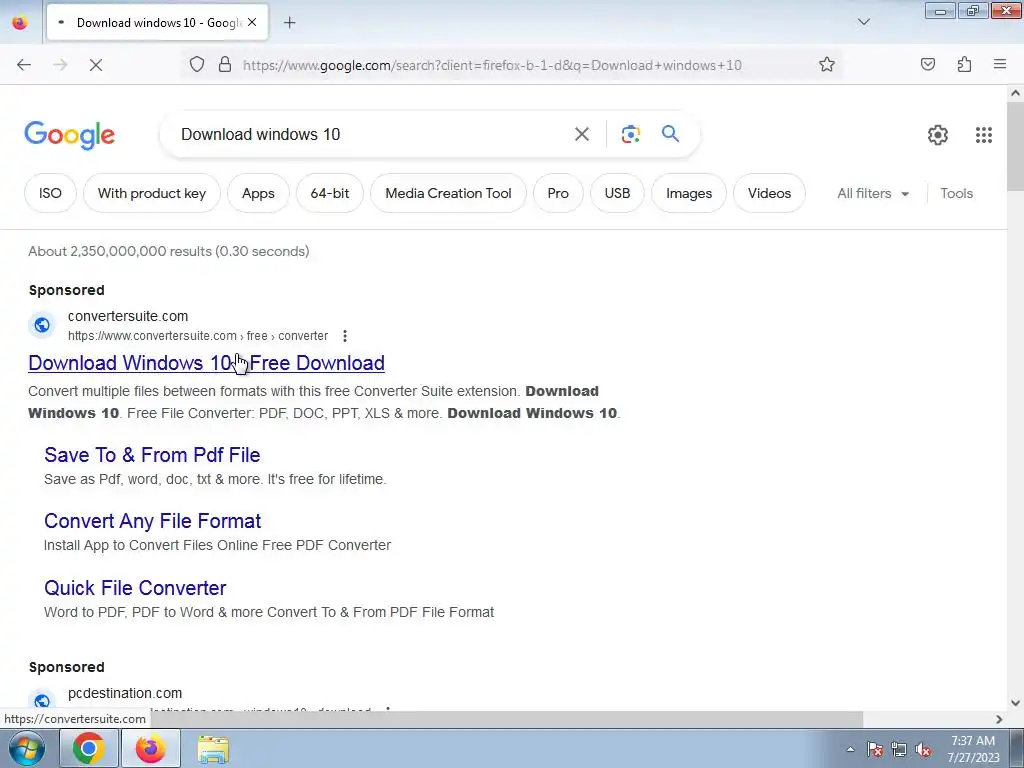Open the Windows Start menu orb
The height and width of the screenshot is (768, 1024).
pos(26,748)
